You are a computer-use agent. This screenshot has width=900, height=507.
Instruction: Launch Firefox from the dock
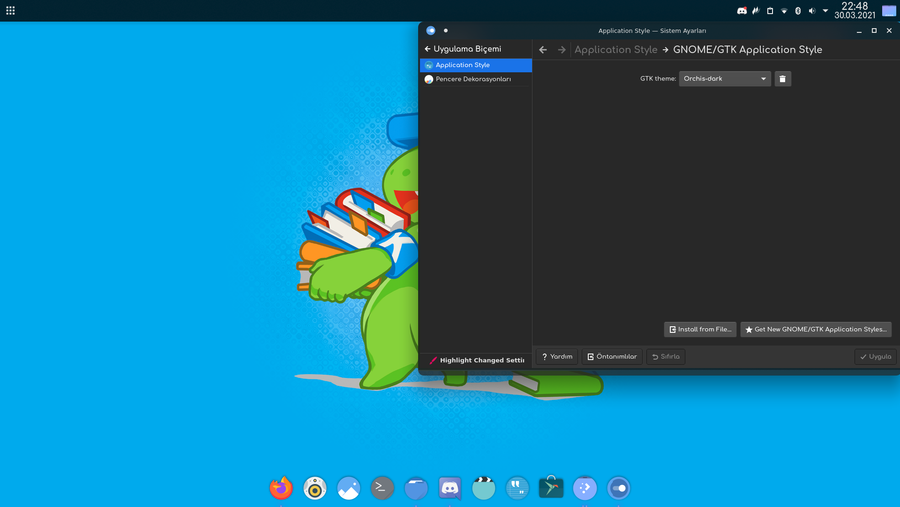[x=281, y=488]
